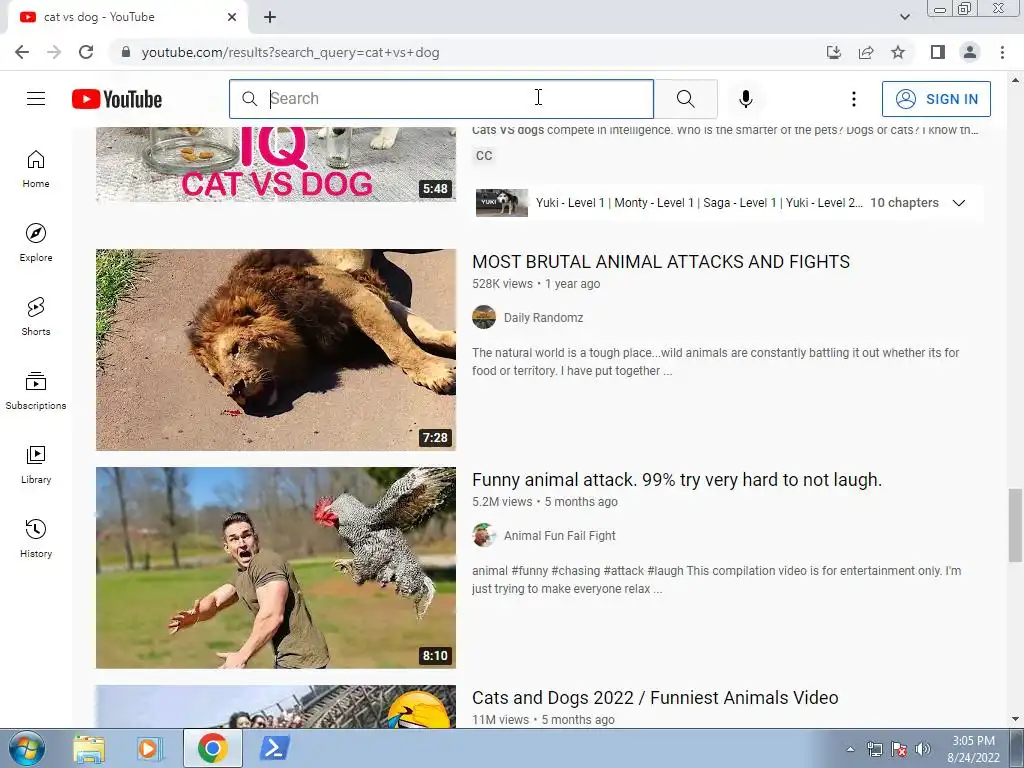The width and height of the screenshot is (1024, 768).
Task: Open the Chrome profile avatar
Action: 970,52
